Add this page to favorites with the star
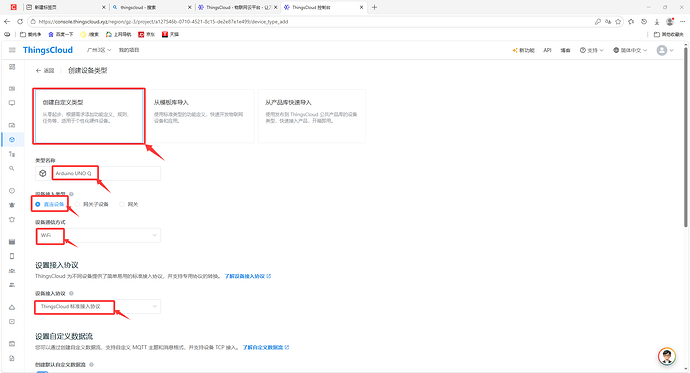 [x=618, y=21]
